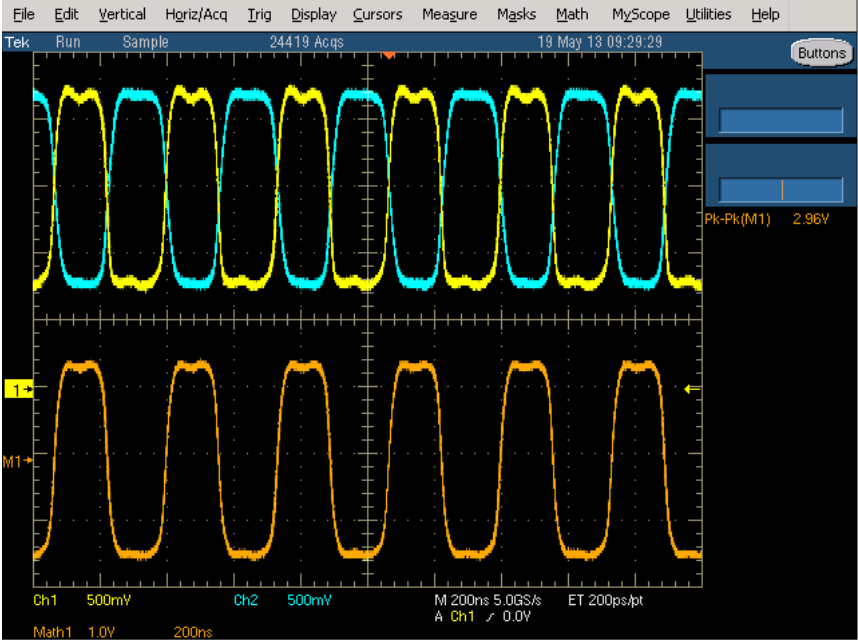Open the Vertical menu

122,14
